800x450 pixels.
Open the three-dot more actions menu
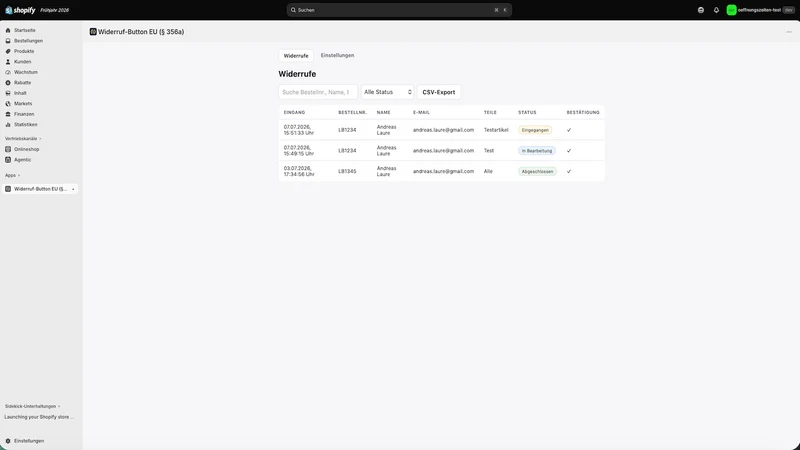point(789,32)
